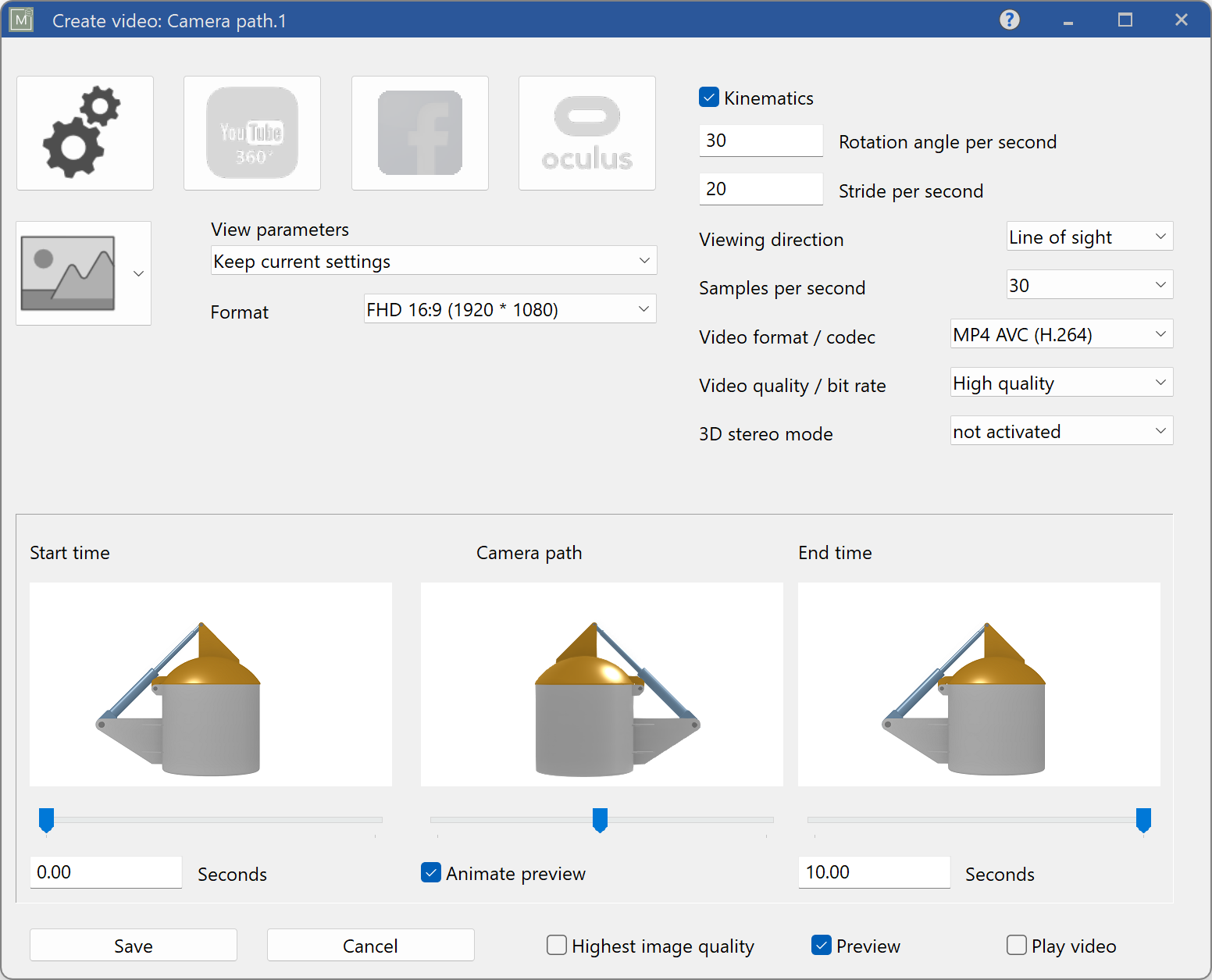
Task: Open the Viewing direction selection menu
Action: tap(1089, 236)
